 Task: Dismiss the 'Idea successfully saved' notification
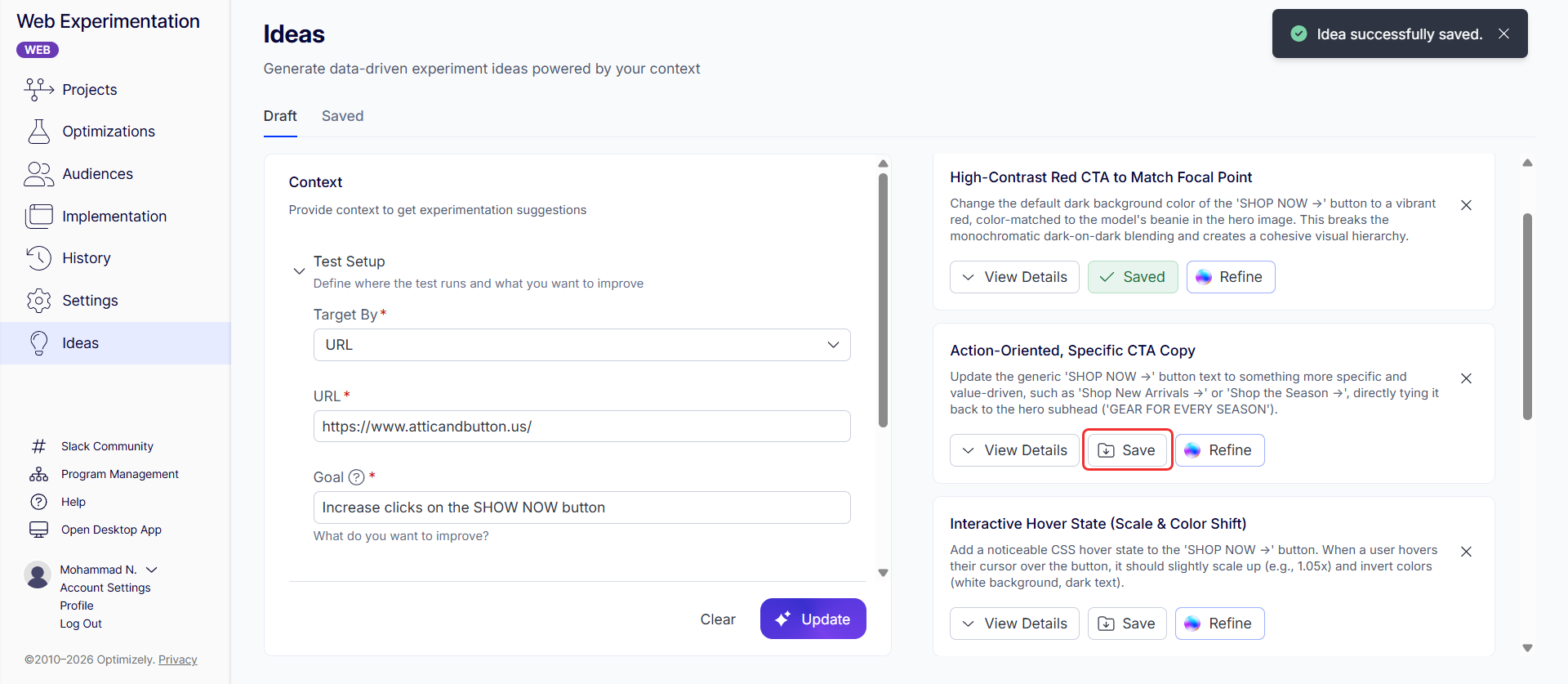pos(1503,34)
